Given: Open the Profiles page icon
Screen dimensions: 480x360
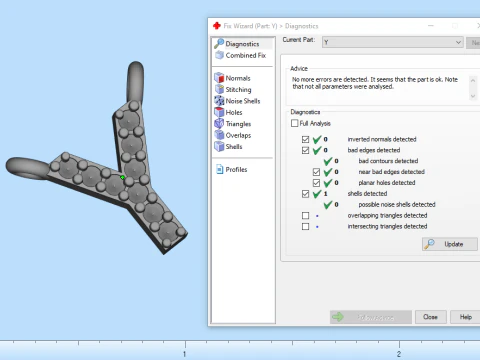Looking at the screenshot, I should (219, 169).
